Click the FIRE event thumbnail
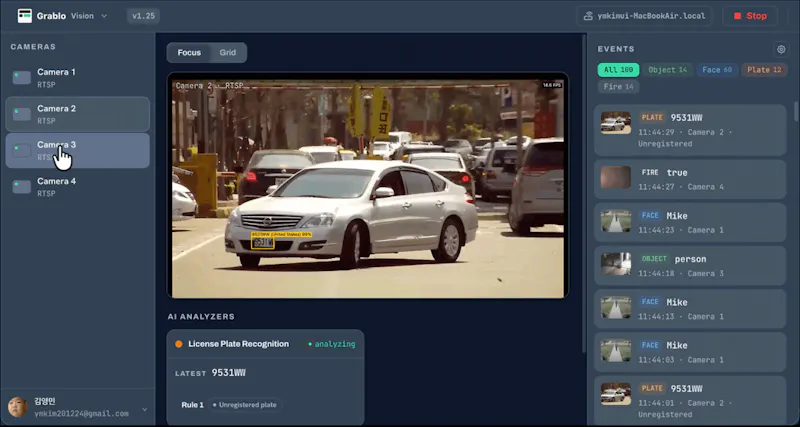The image size is (800, 427). pos(616,177)
